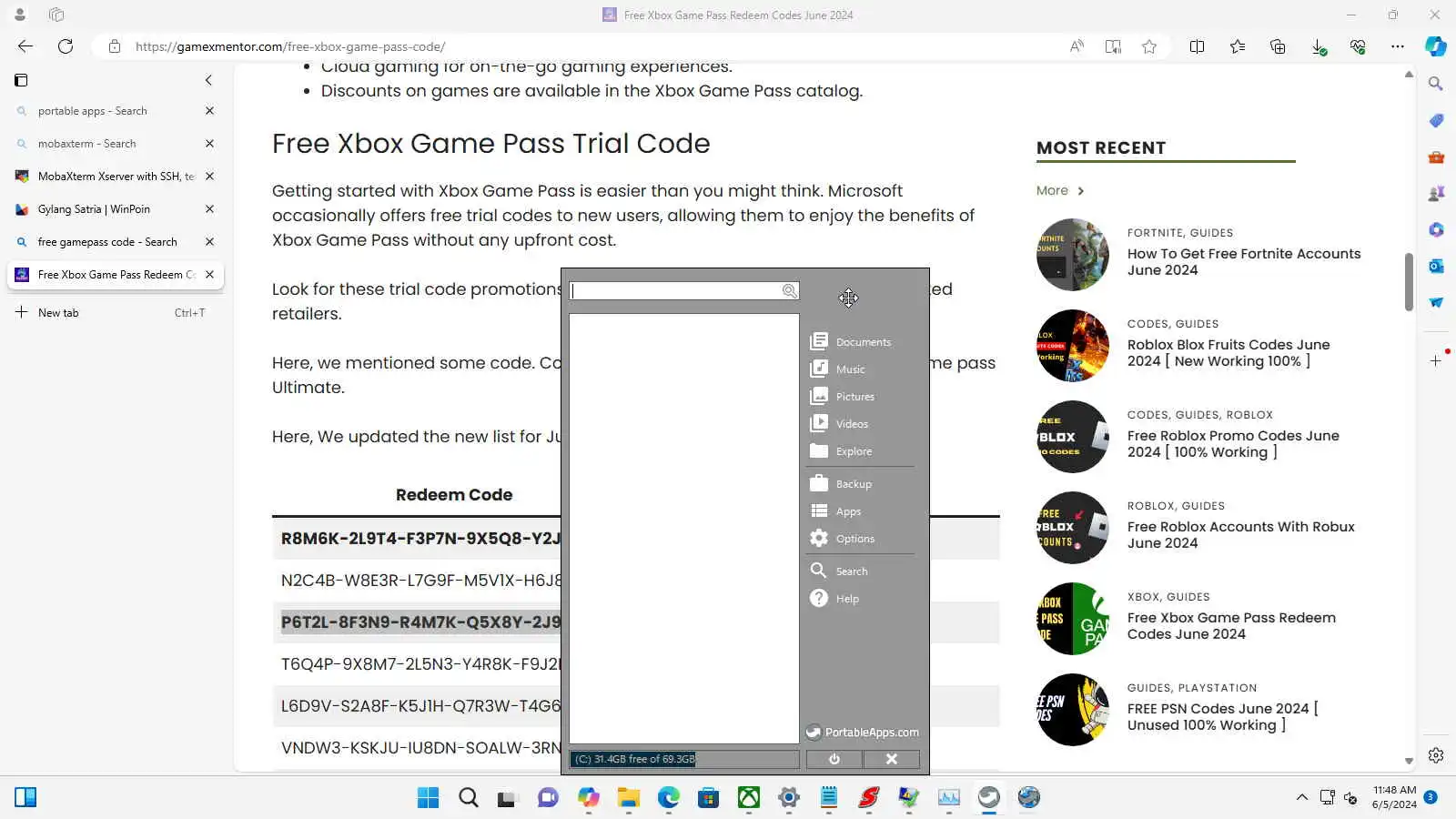Open 'How To Get Free Fortnite Accounts' article
The height and width of the screenshot is (819, 1456).
pyautogui.click(x=1244, y=262)
